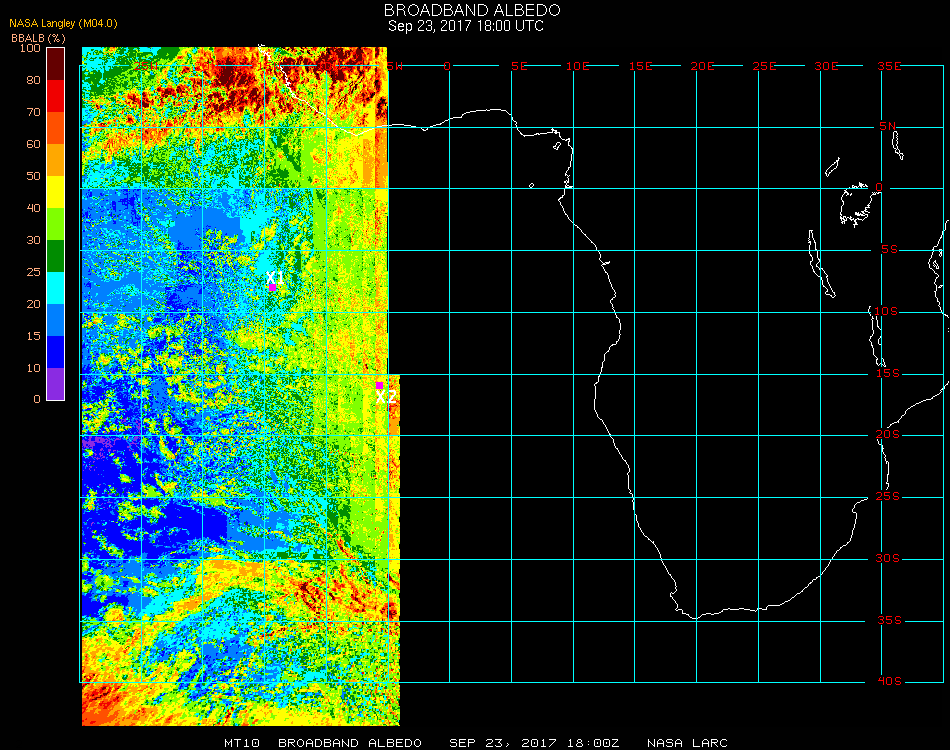950x750 pixels.
Task: Click the legend value 70
Action: (33, 112)
